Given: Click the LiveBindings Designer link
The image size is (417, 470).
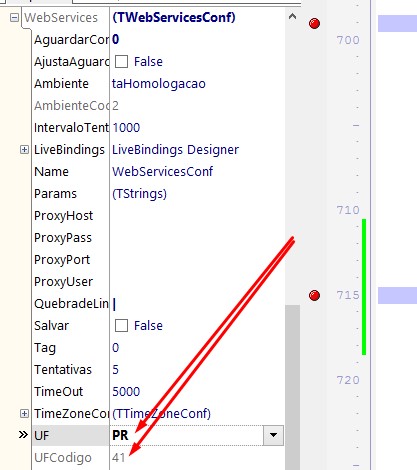Looking at the screenshot, I should coord(175,150).
